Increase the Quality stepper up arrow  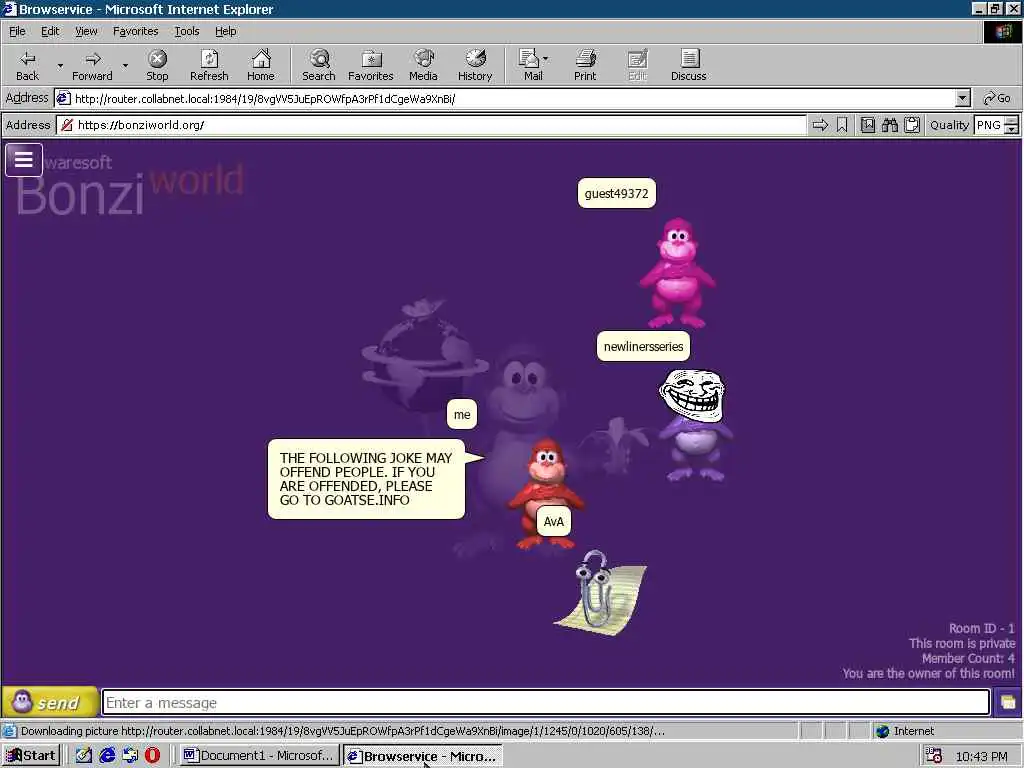click(x=1012, y=120)
